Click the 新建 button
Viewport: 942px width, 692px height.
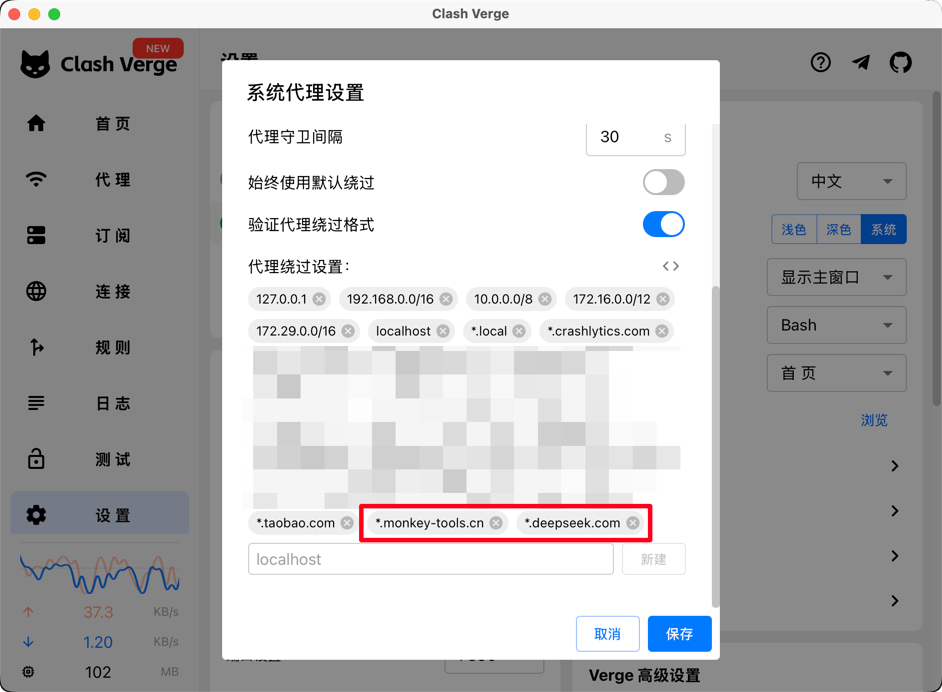coord(654,559)
